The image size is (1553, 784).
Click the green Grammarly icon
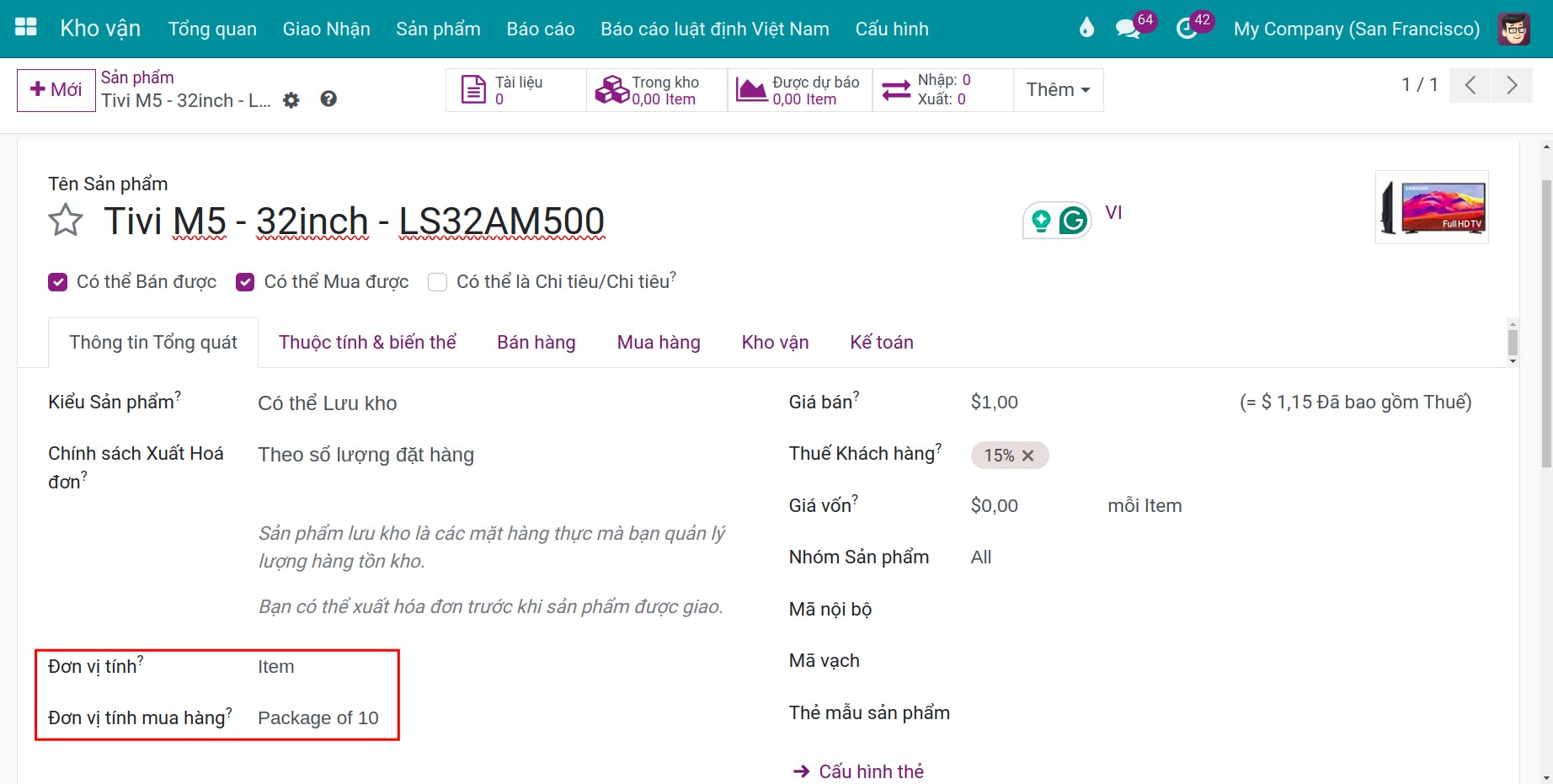coord(1073,221)
